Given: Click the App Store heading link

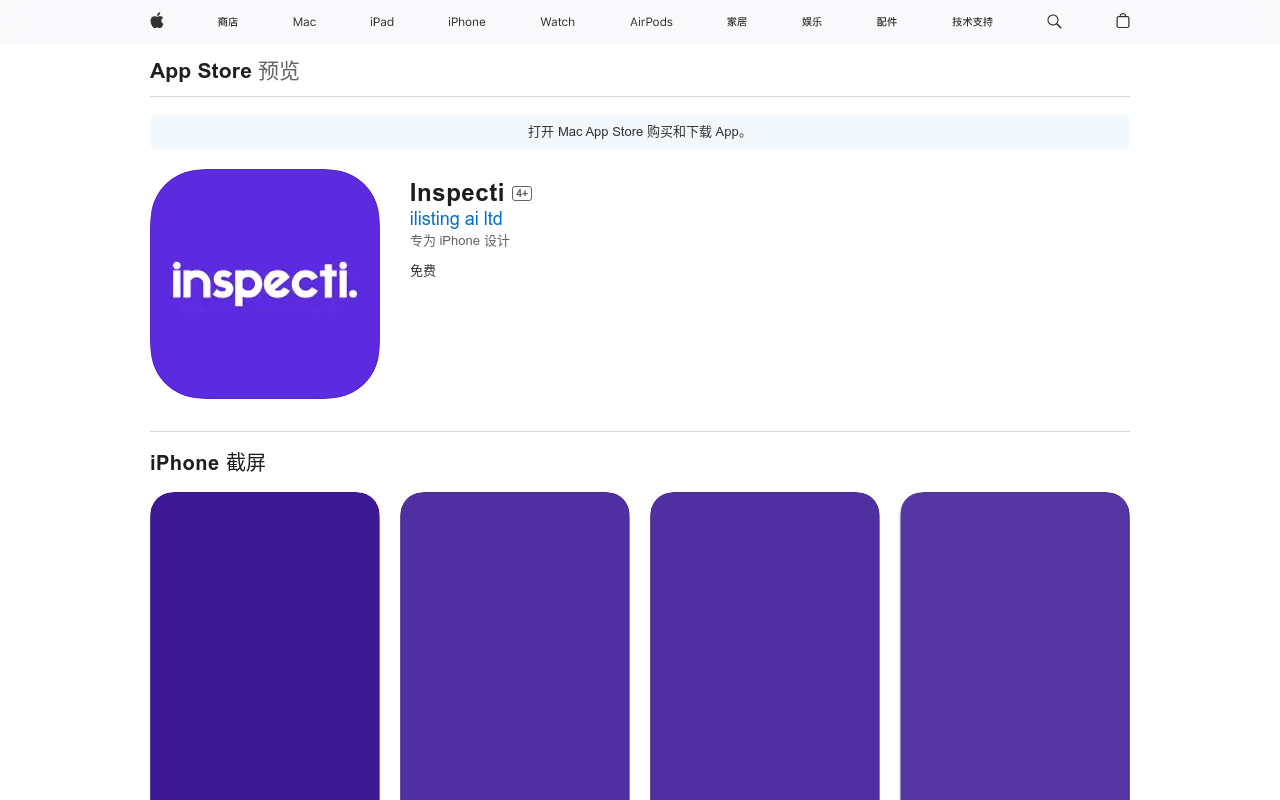Looking at the screenshot, I should click(201, 71).
